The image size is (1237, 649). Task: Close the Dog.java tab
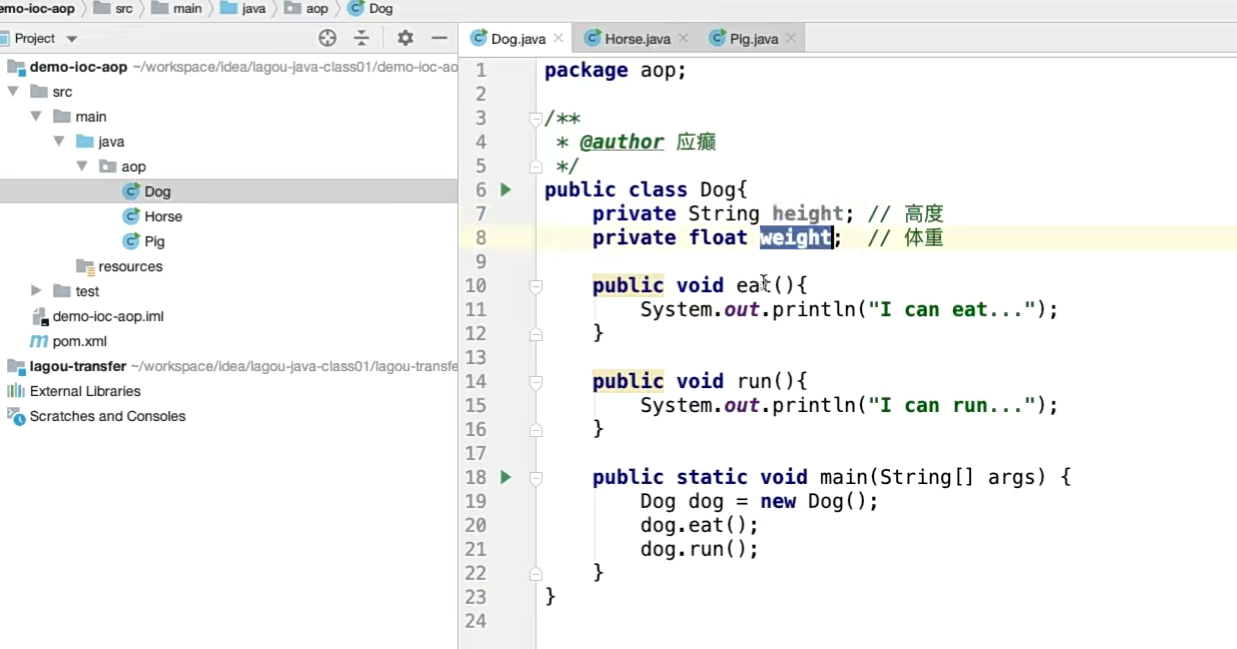[x=559, y=39]
